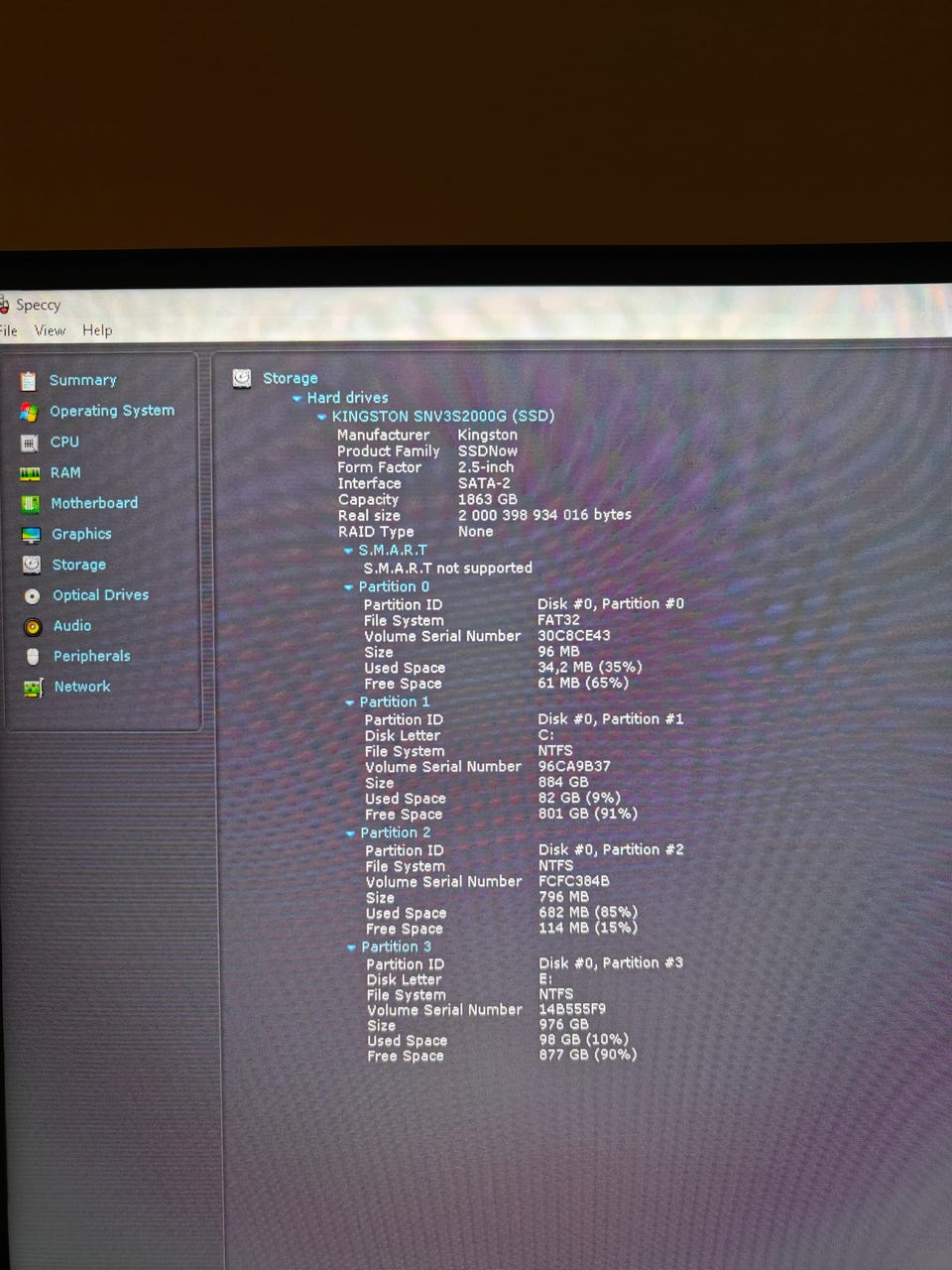The height and width of the screenshot is (1270, 952).
Task: Collapse the S.M.A.R.T section
Action: click(x=348, y=551)
